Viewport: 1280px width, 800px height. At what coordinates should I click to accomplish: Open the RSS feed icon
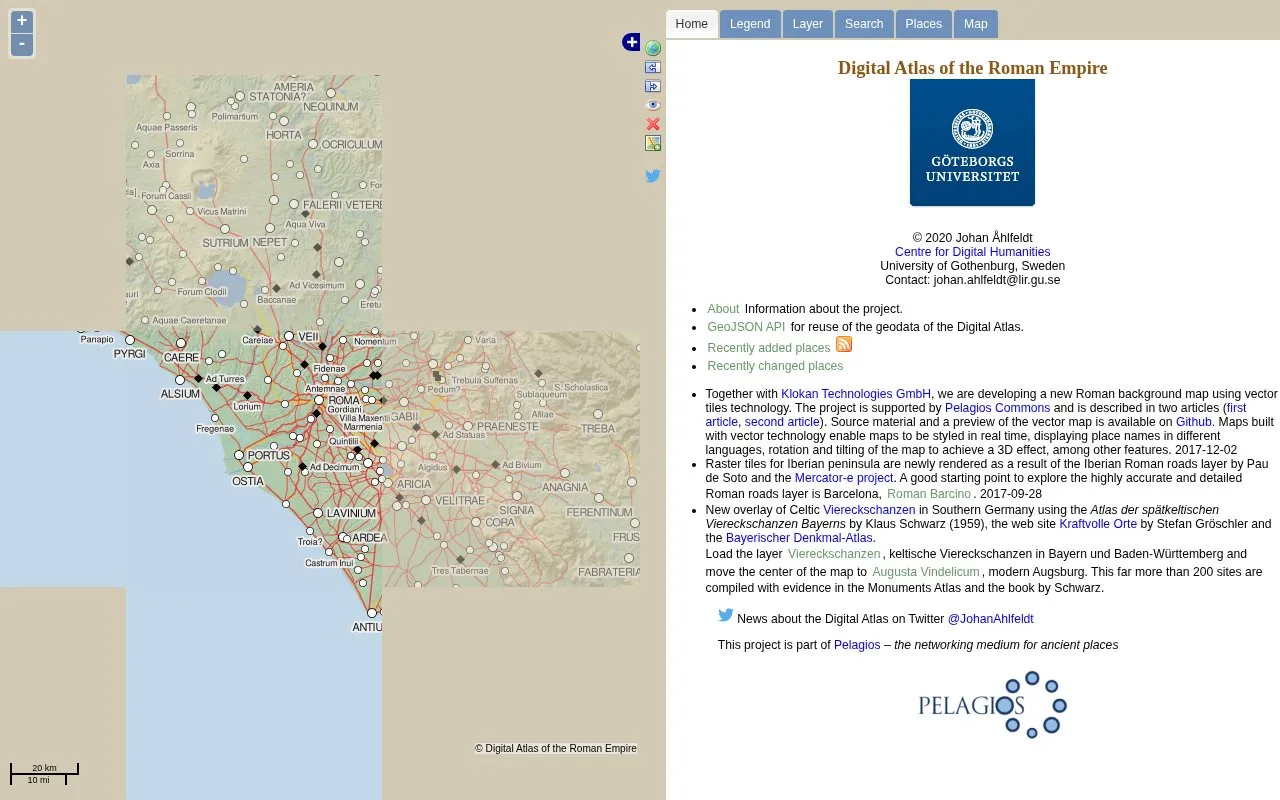844,344
